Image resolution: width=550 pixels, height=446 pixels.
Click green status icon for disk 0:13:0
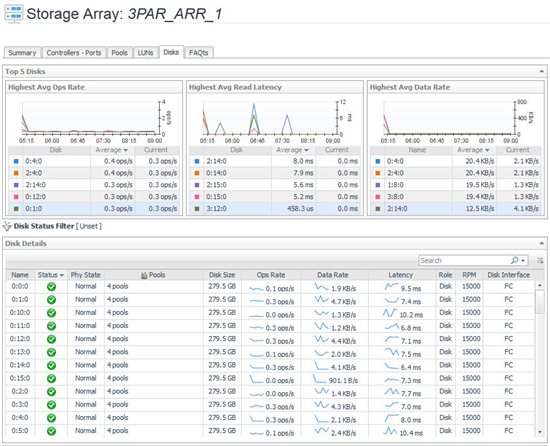pyautogui.click(x=52, y=352)
